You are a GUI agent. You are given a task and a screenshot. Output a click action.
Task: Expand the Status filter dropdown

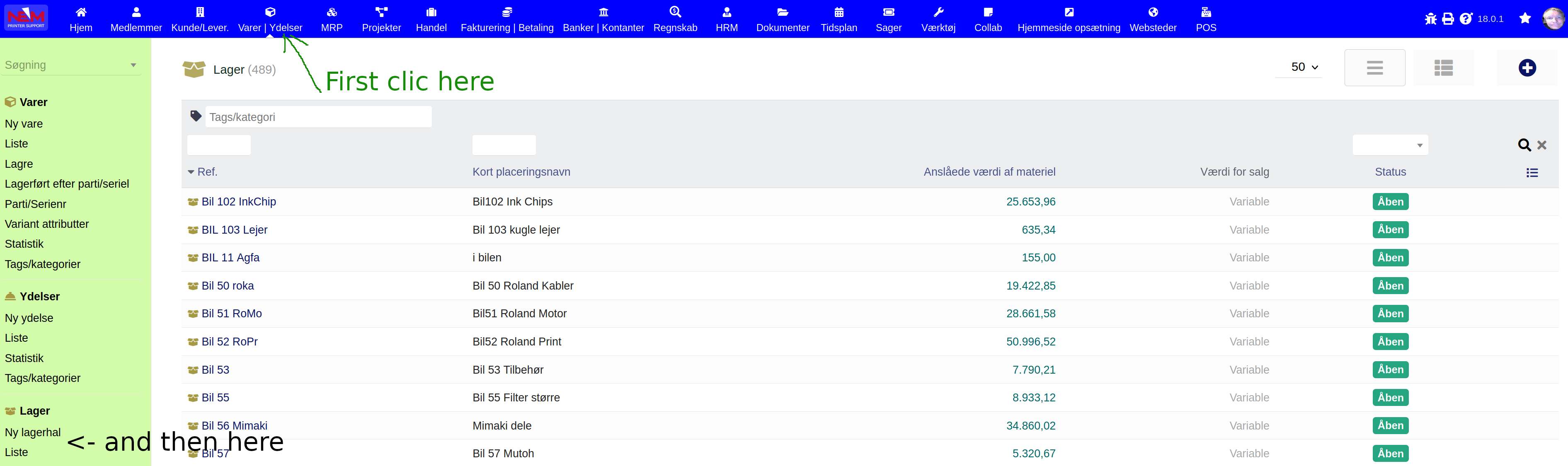(1390, 145)
